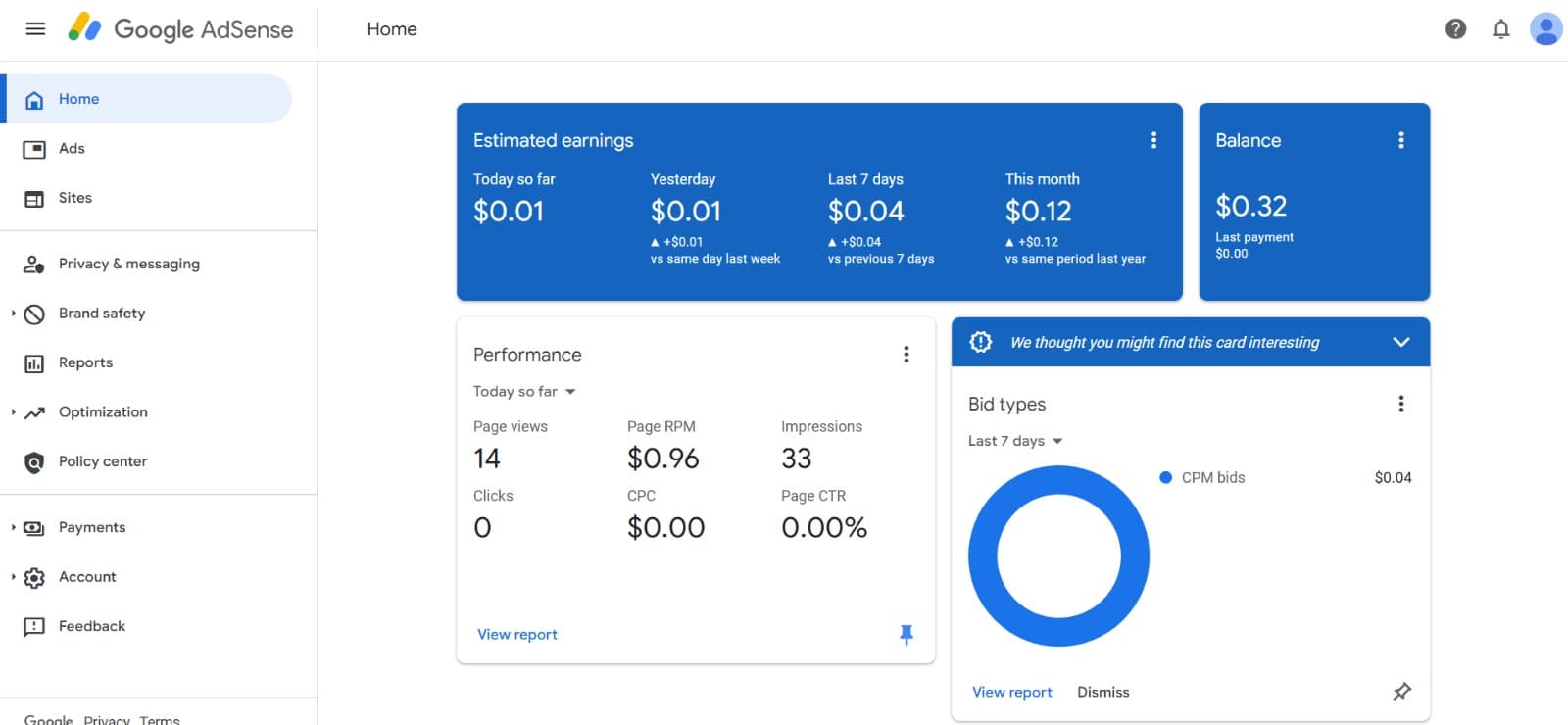Click View report in Bid types card
The image size is (1568, 725).
coord(1012,692)
